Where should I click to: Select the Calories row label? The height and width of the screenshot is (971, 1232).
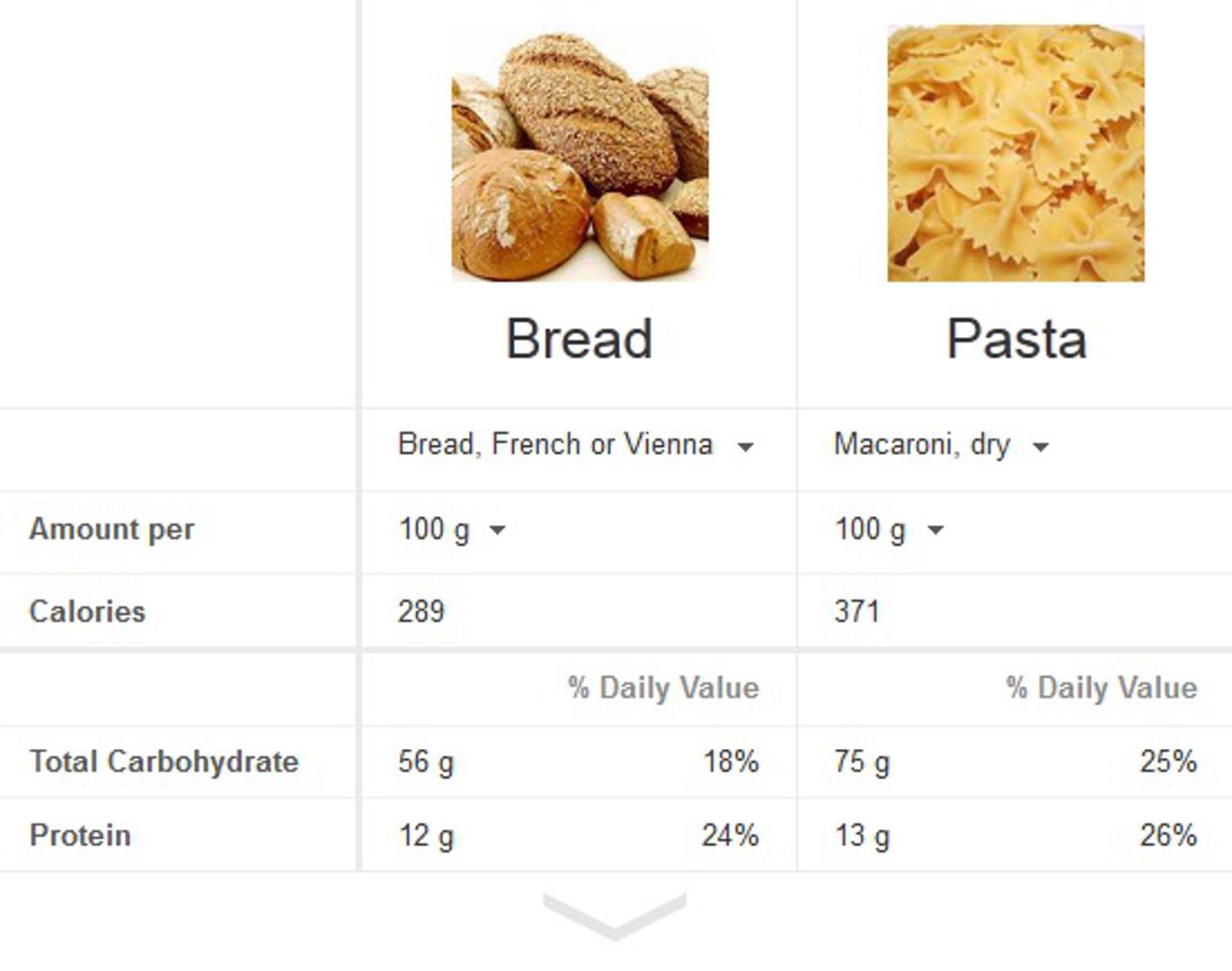(87, 612)
